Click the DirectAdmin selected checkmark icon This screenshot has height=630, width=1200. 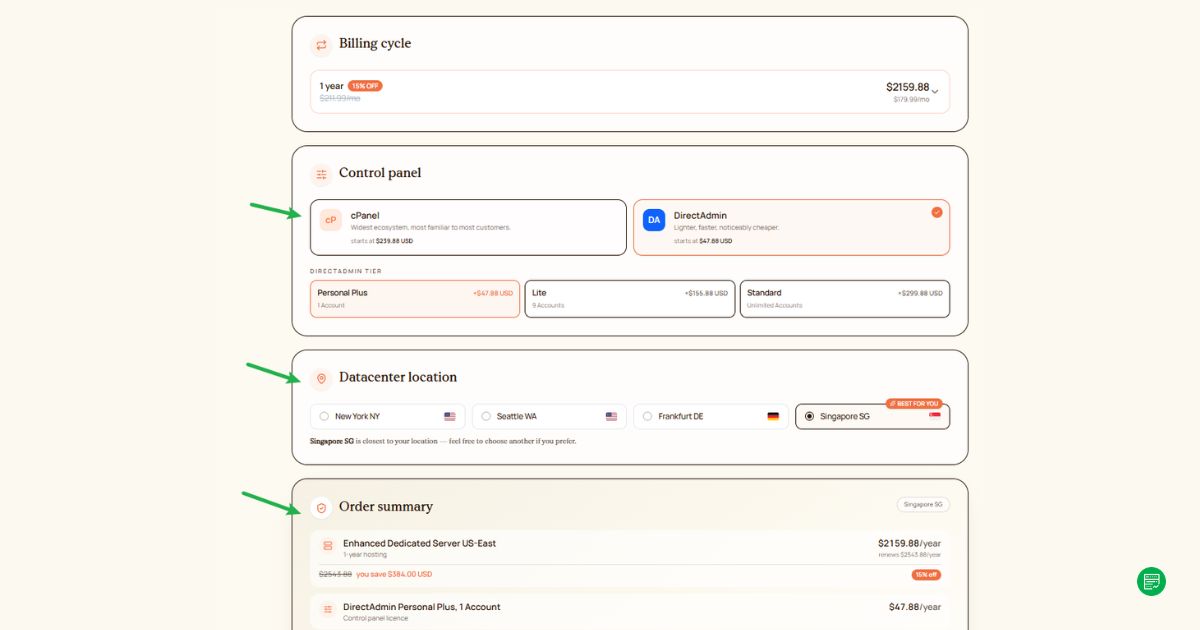pos(937,212)
